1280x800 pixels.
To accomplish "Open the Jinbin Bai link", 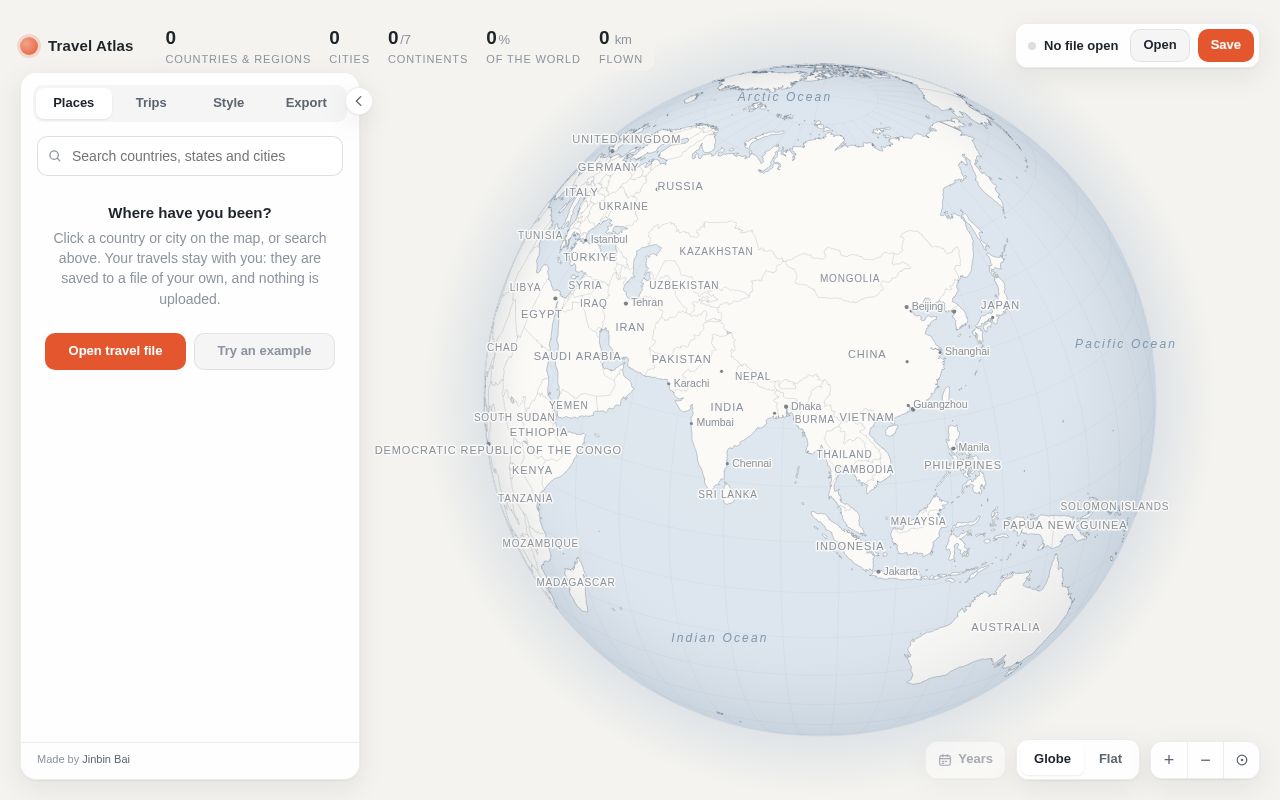I will pyautogui.click(x=106, y=759).
